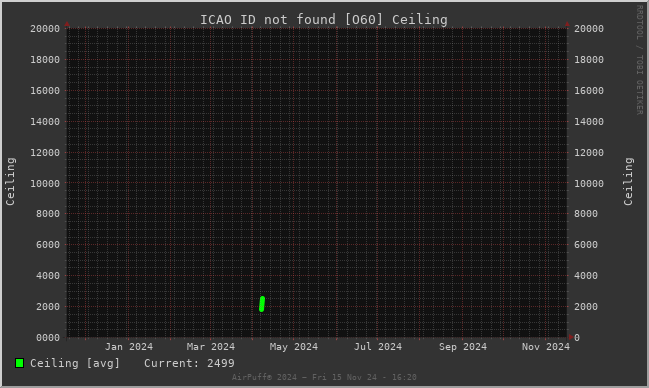The width and height of the screenshot is (649, 388).
Task: Click the green data mark near 2000
Action: pos(262,304)
